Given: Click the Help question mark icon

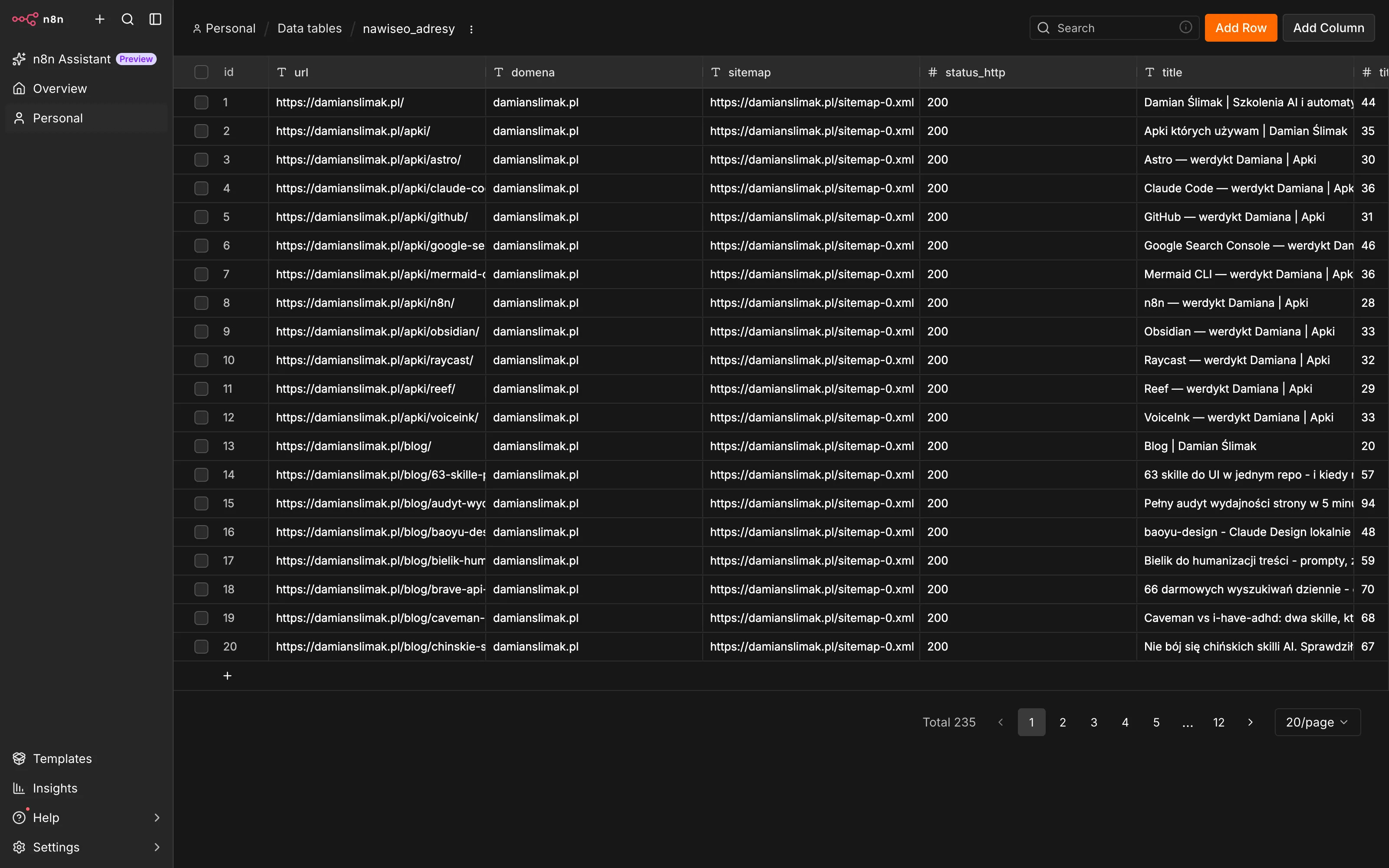Looking at the screenshot, I should (19, 818).
